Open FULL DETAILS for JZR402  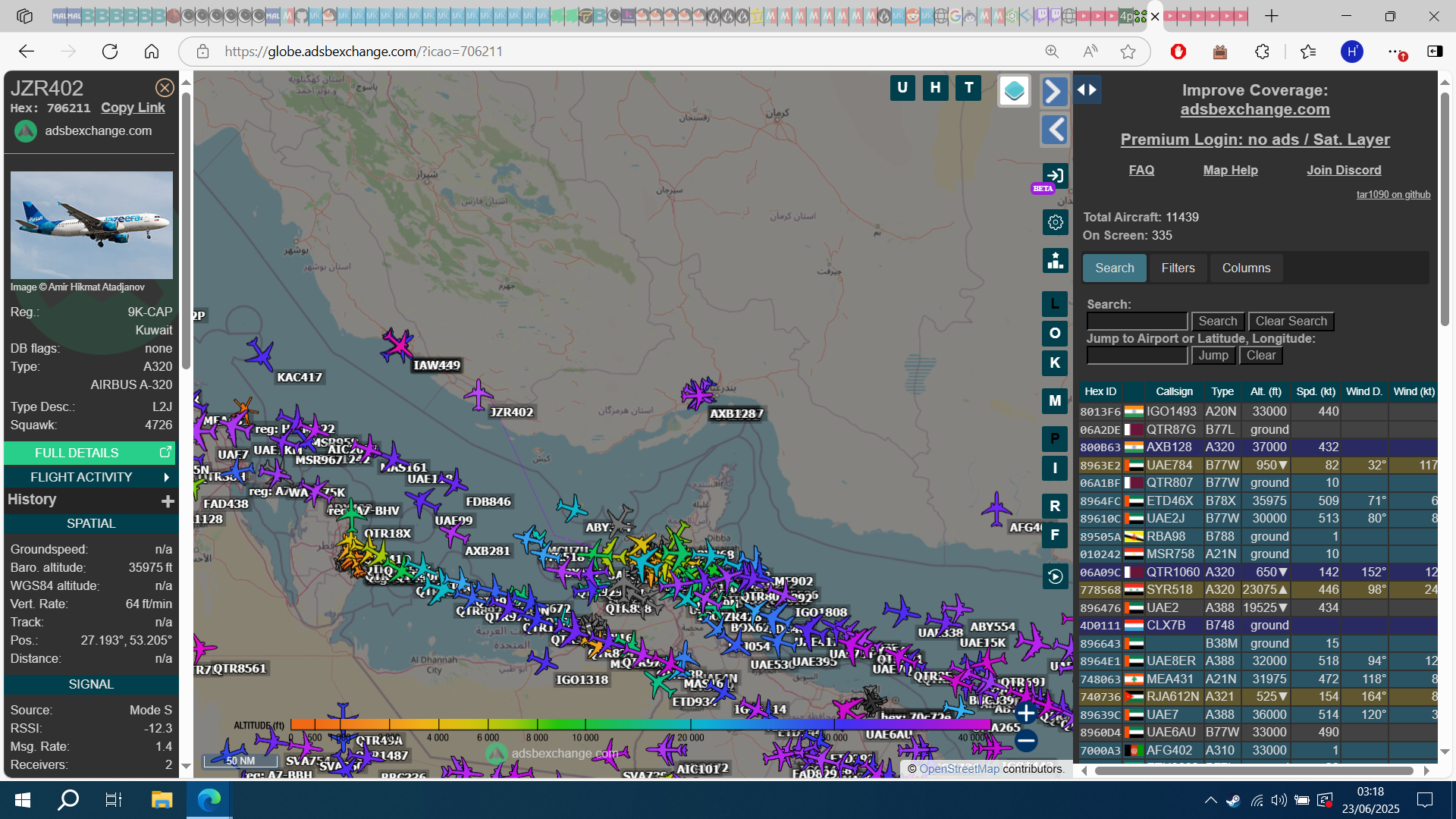pyautogui.click(x=89, y=453)
